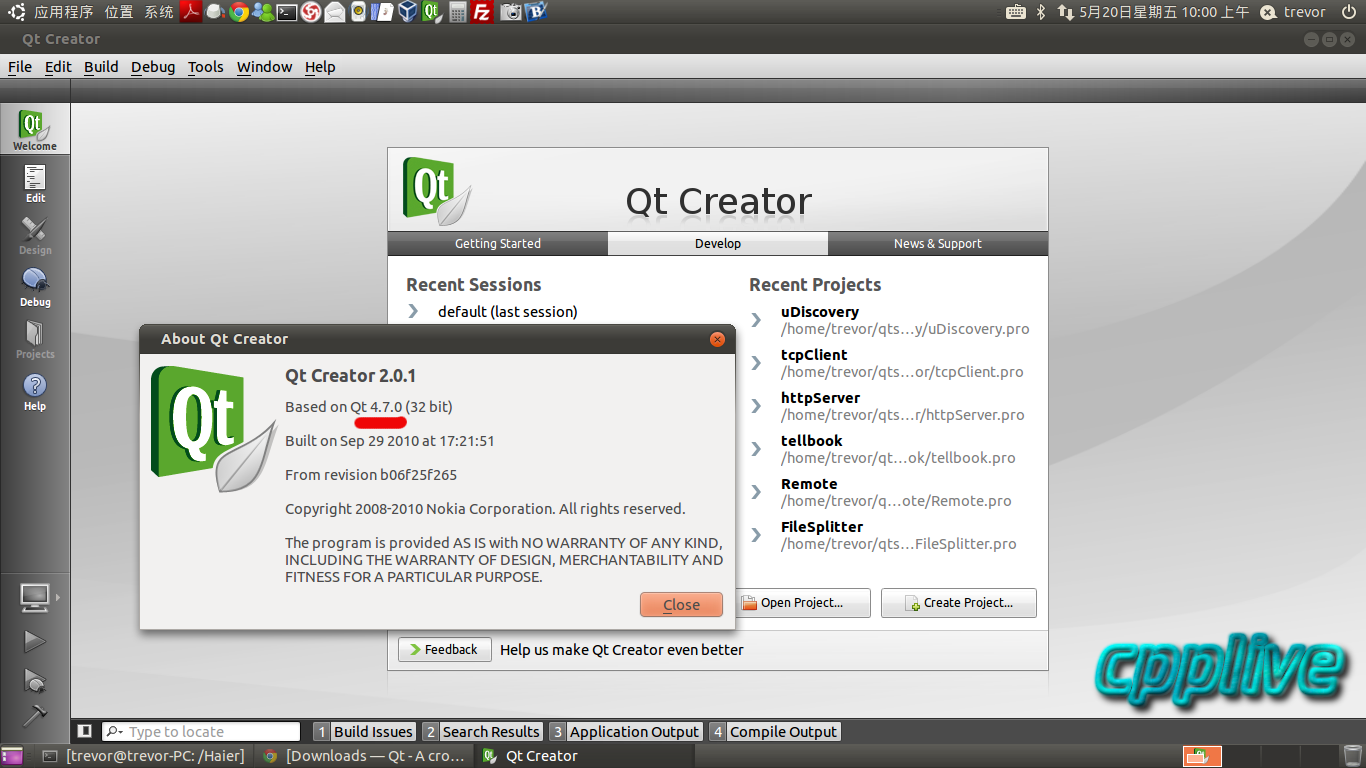The image size is (1366, 768).
Task: Click the chevron beside FileSplitter
Action: pyautogui.click(x=757, y=535)
